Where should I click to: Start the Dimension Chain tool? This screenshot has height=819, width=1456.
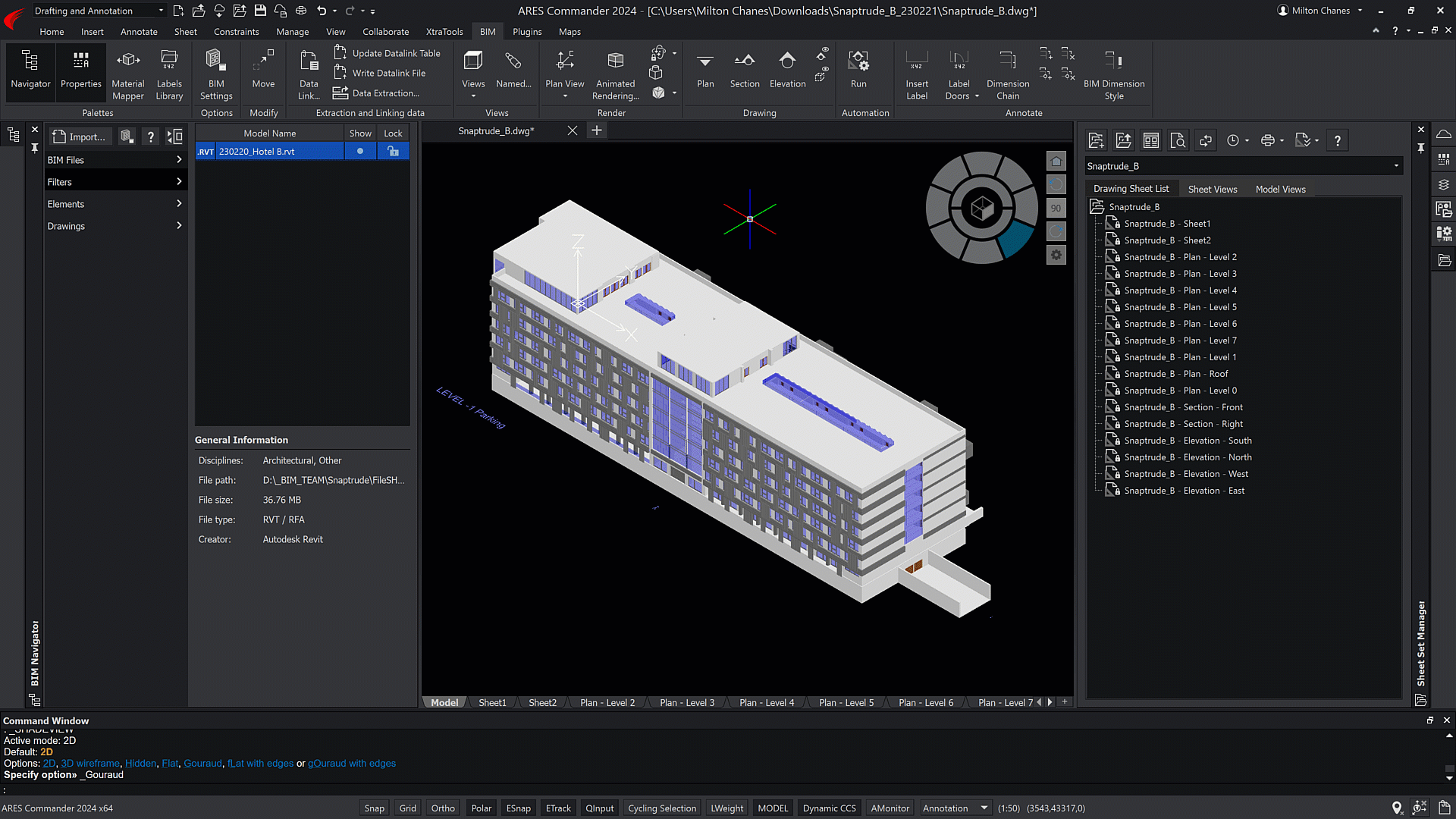coord(1008,75)
